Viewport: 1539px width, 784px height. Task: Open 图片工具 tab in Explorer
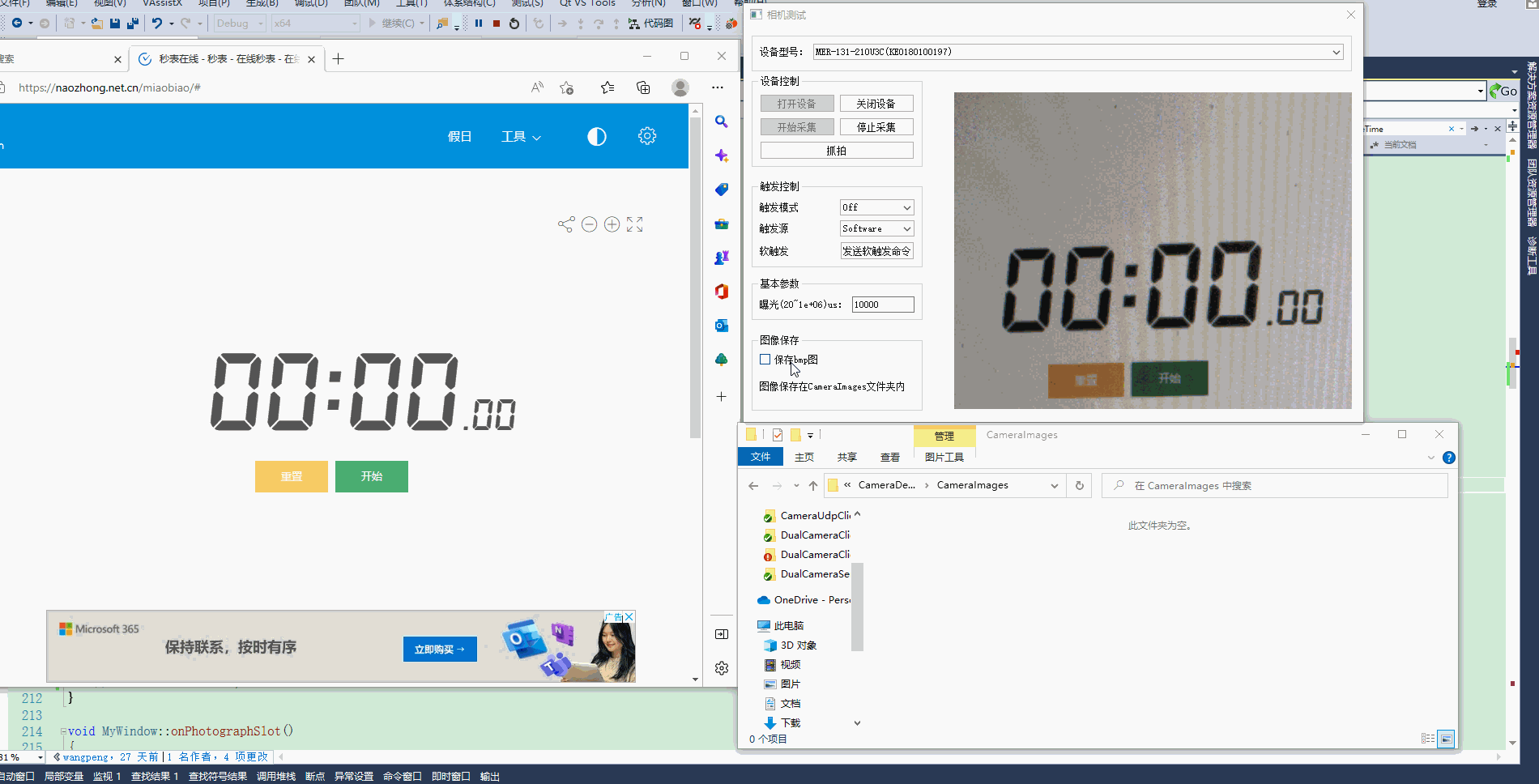point(944,457)
